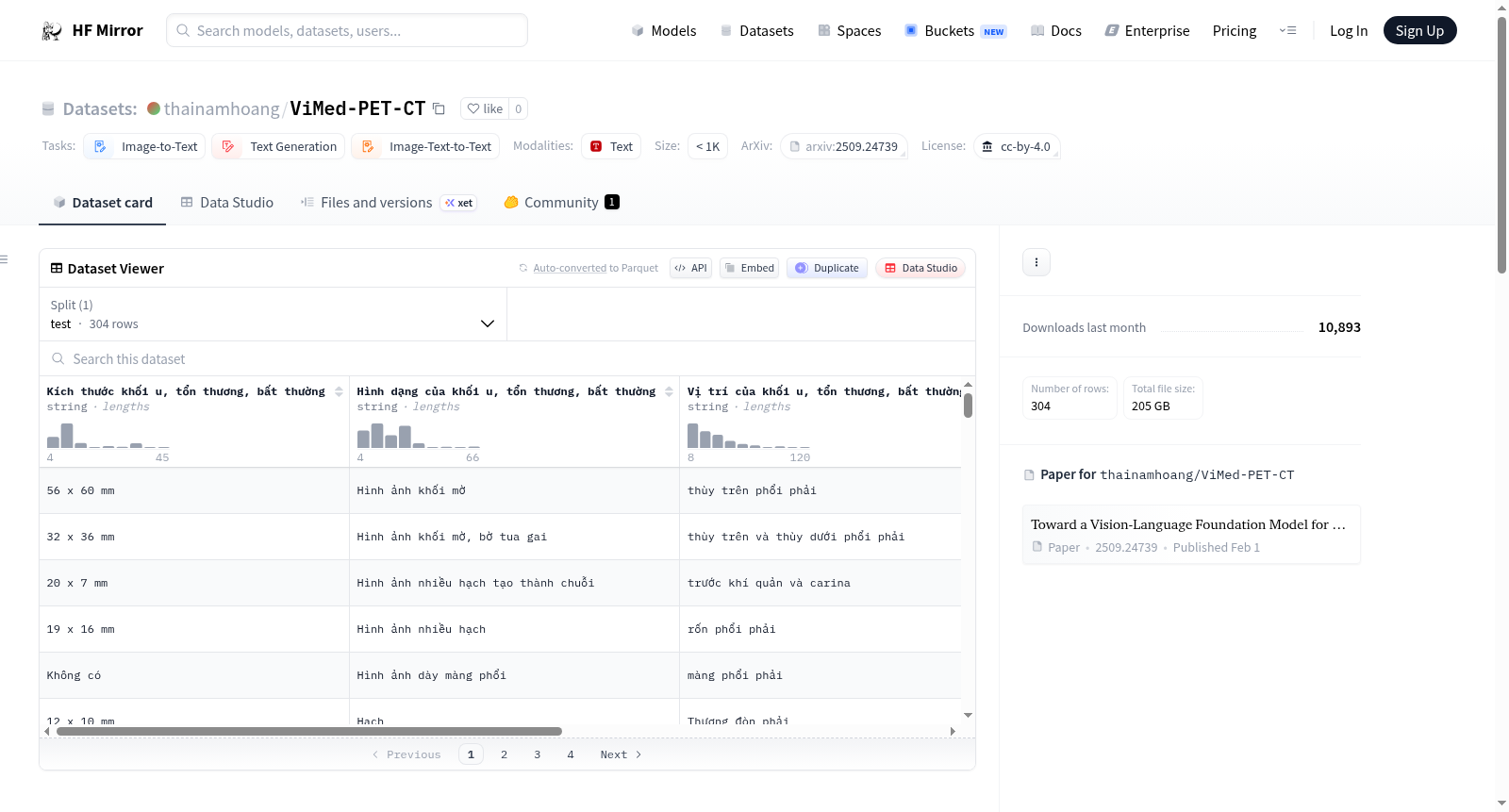This screenshot has width=1509, height=812.
Task: Click the cell 'trước khí quản và carina'
Action: point(821,583)
